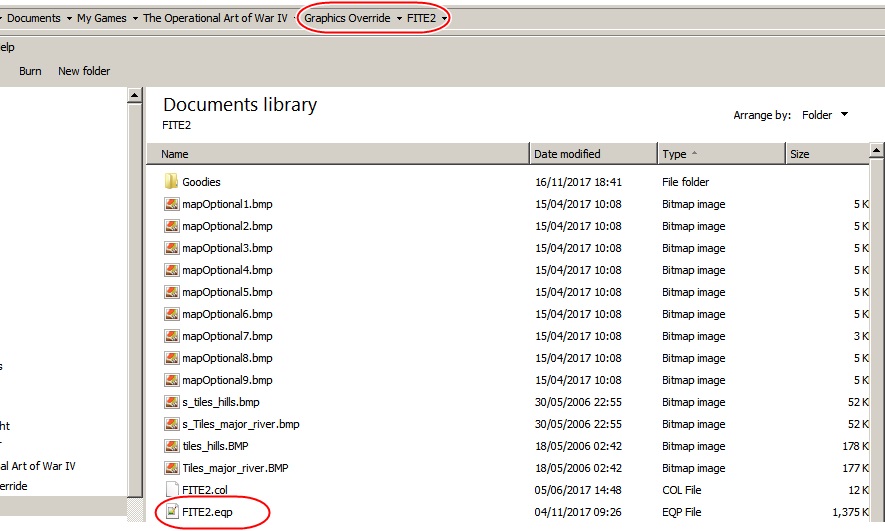Click the Tiles_major_river.BMP file name

235,468
